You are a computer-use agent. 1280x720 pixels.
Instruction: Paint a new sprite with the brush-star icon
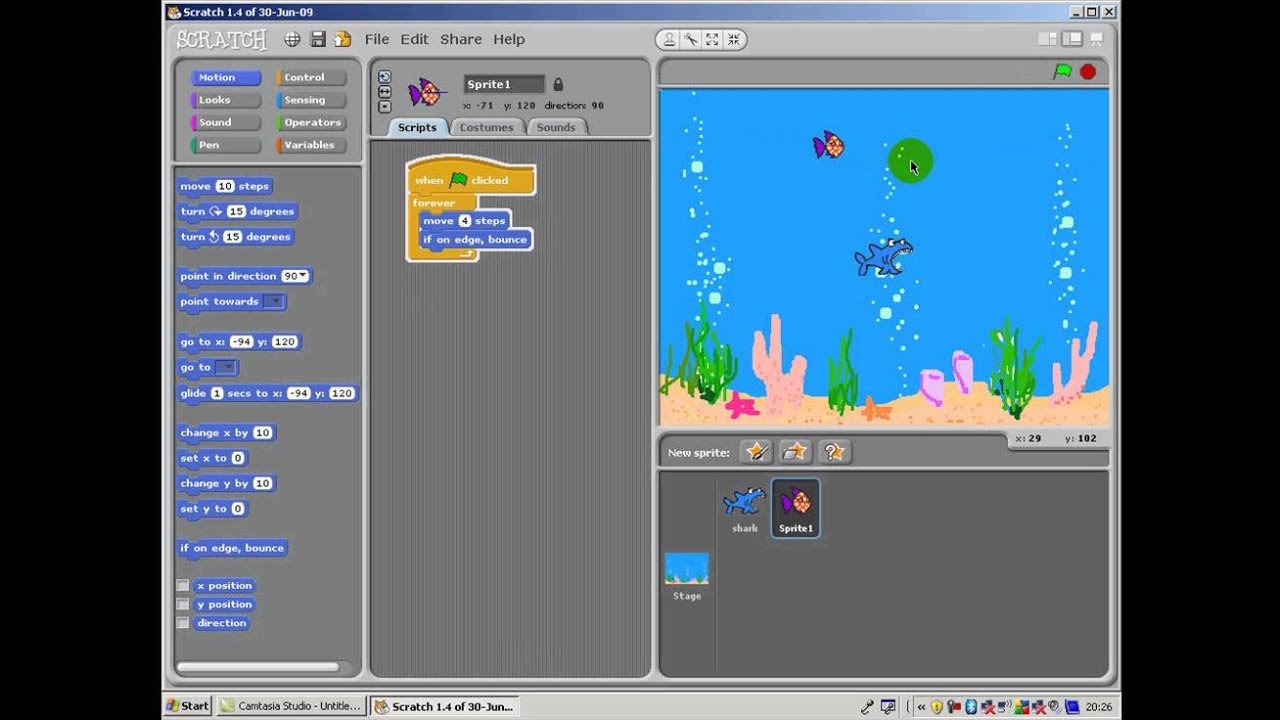click(757, 452)
